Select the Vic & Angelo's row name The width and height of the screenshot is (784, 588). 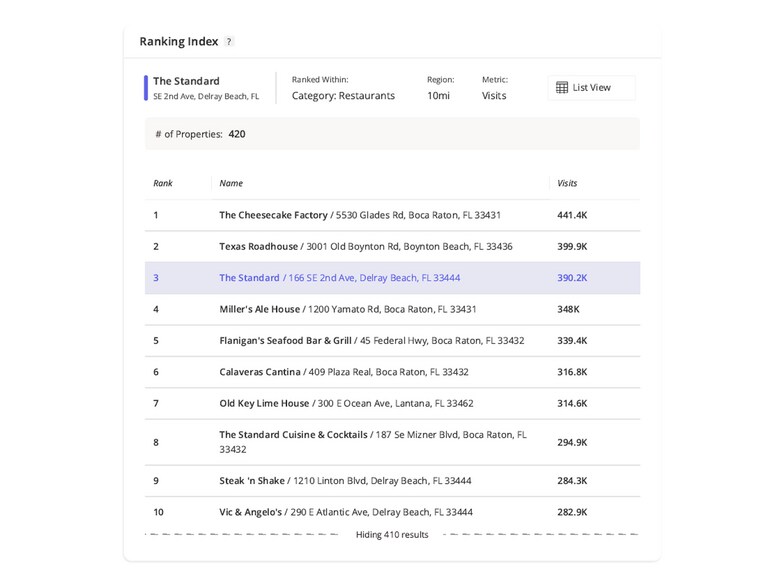250,512
